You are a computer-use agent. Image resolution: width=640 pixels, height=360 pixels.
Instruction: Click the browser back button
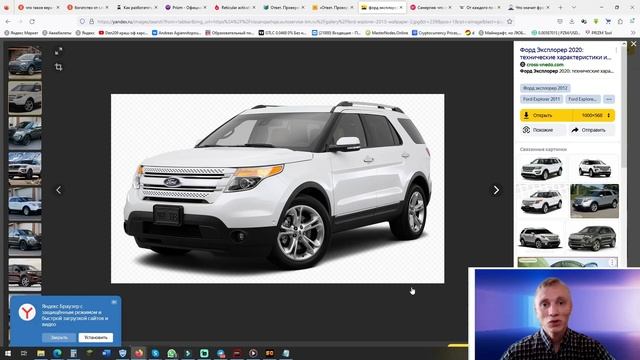click(8, 21)
